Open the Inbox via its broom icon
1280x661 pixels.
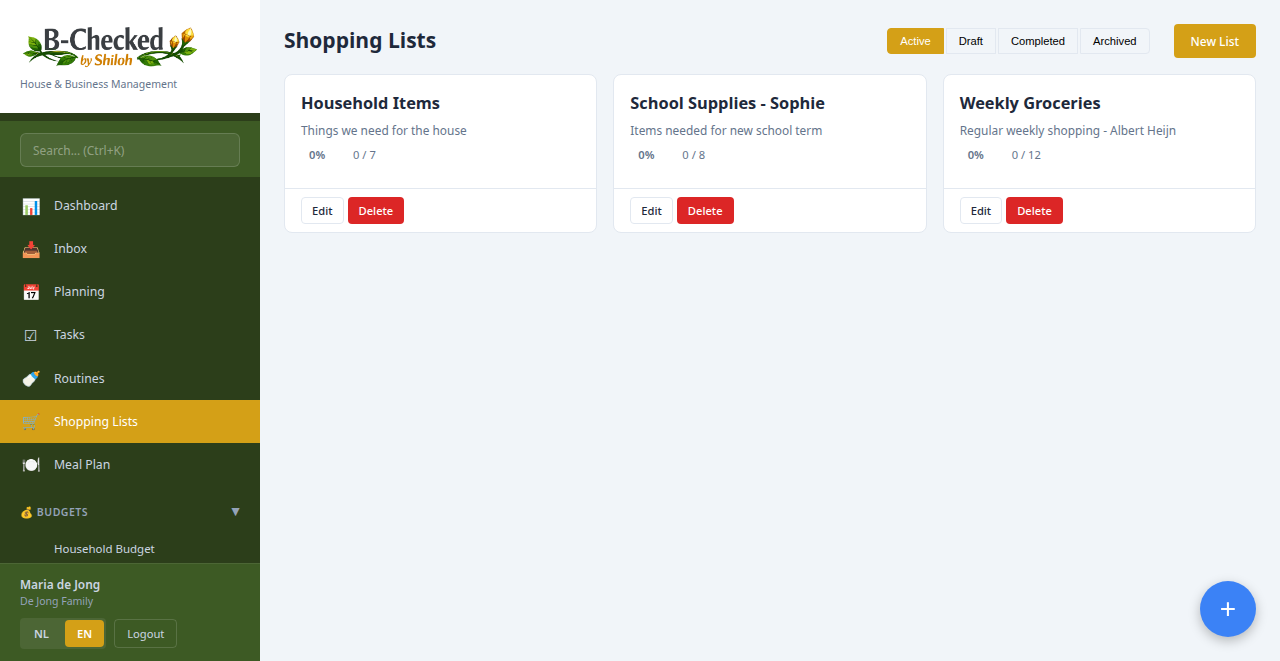tap(31, 248)
